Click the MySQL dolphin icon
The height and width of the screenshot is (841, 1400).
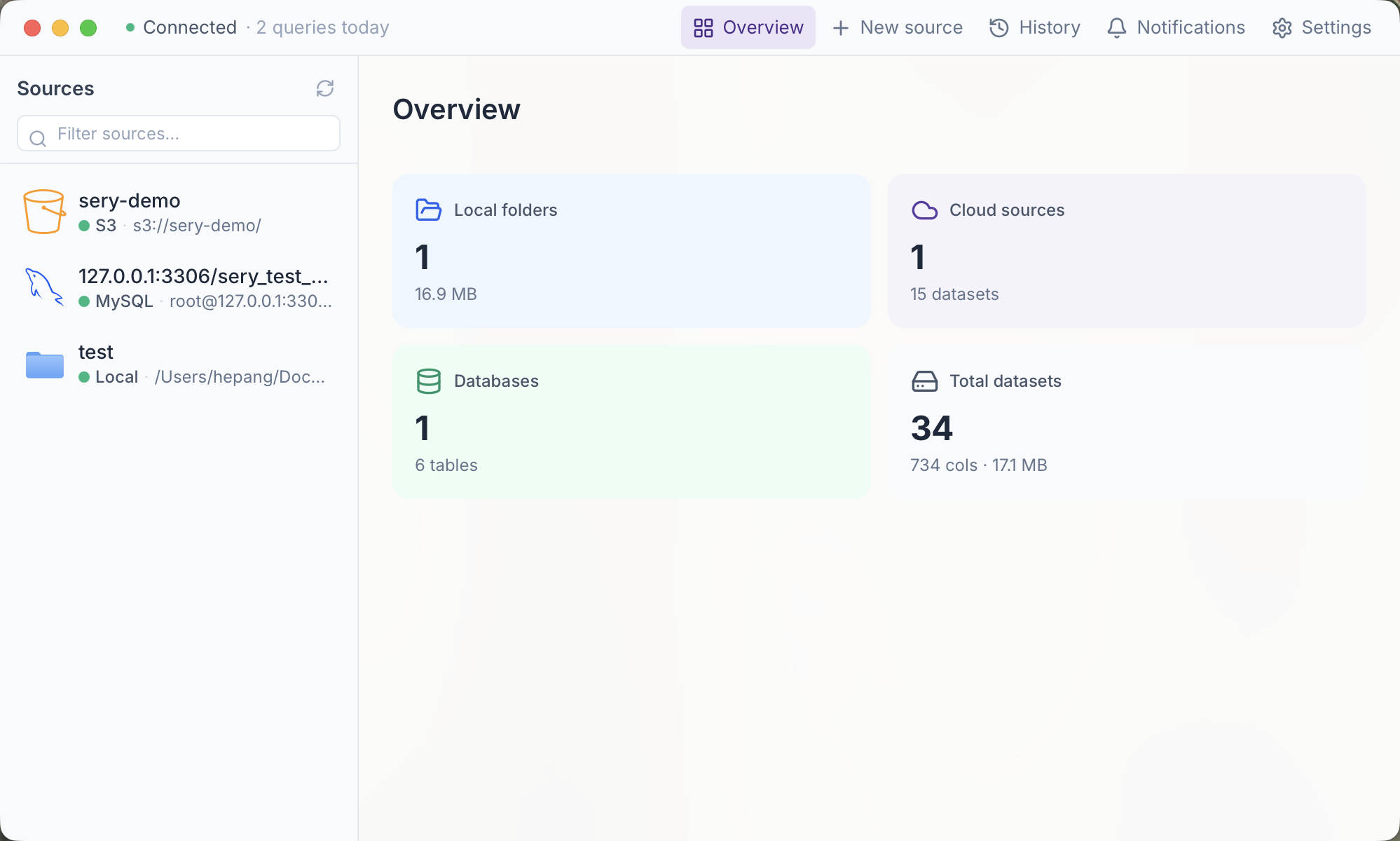coord(44,287)
